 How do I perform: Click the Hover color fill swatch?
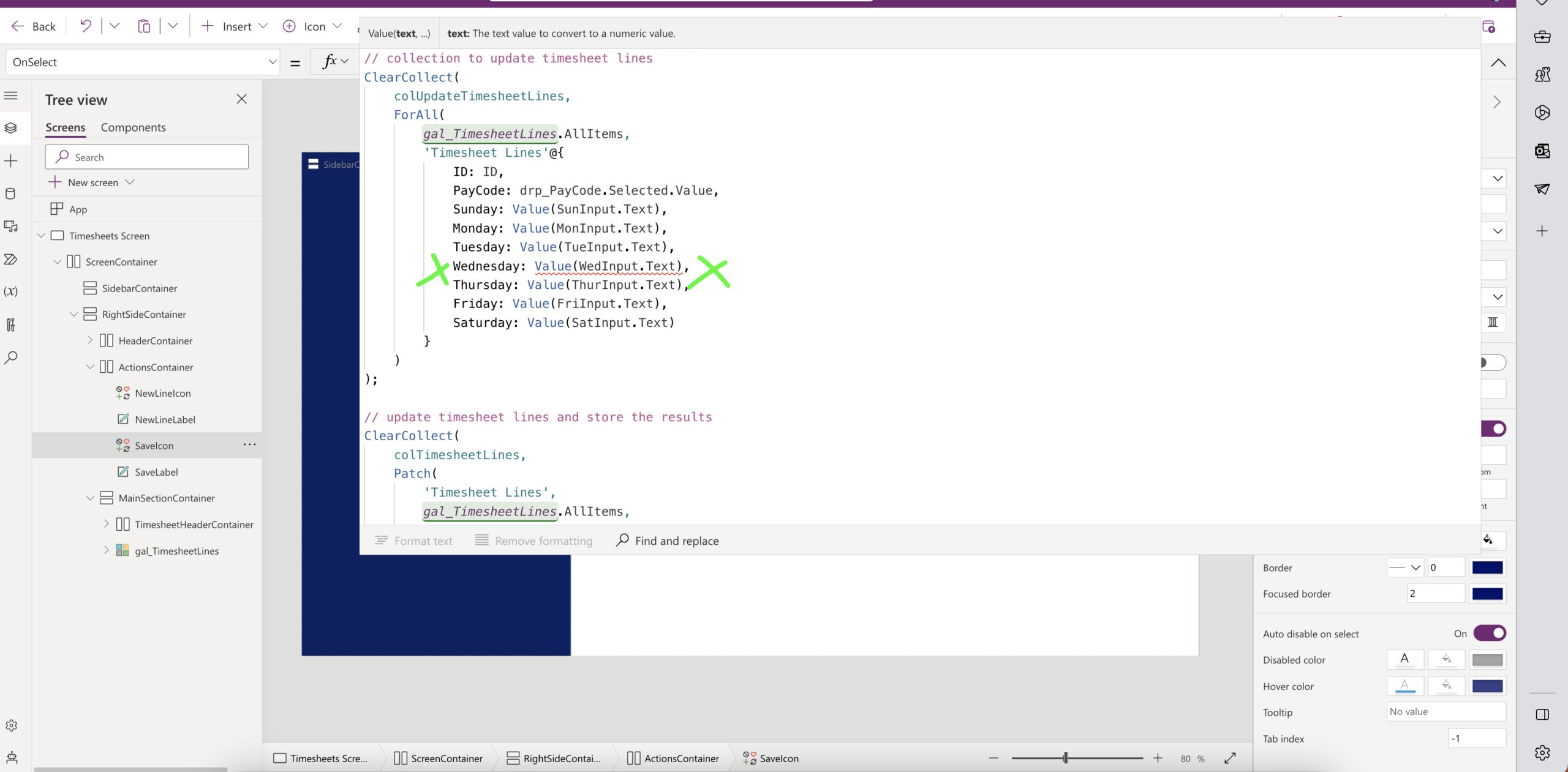(x=1487, y=686)
